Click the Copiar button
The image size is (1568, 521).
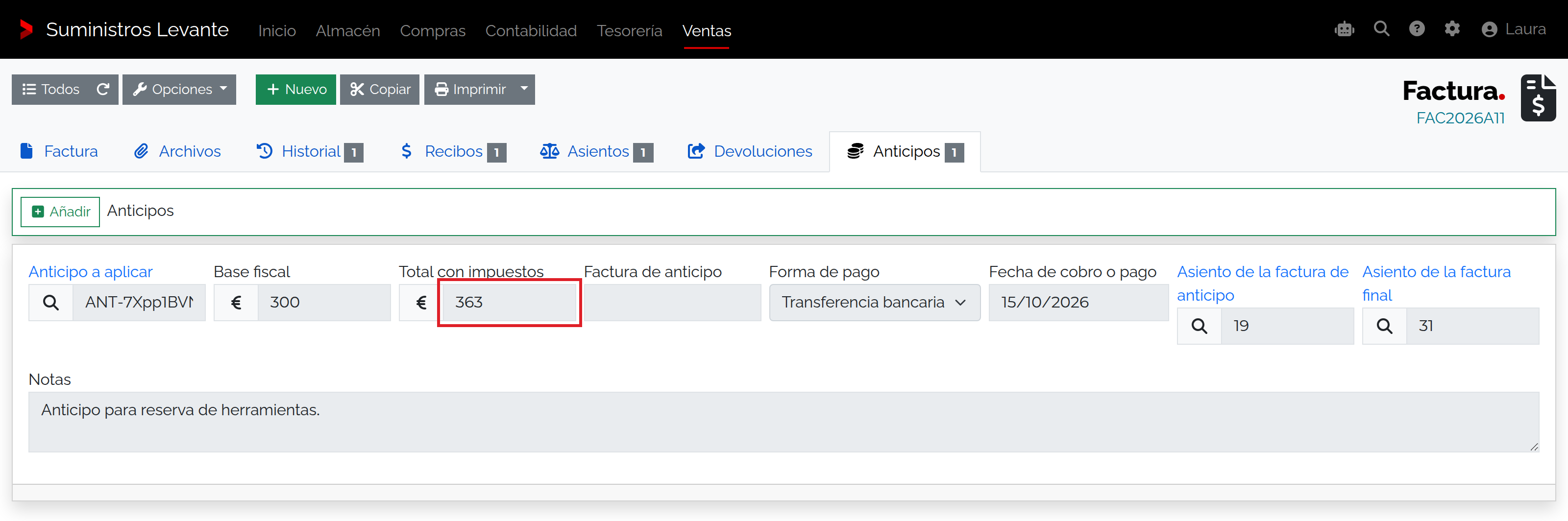click(x=380, y=90)
